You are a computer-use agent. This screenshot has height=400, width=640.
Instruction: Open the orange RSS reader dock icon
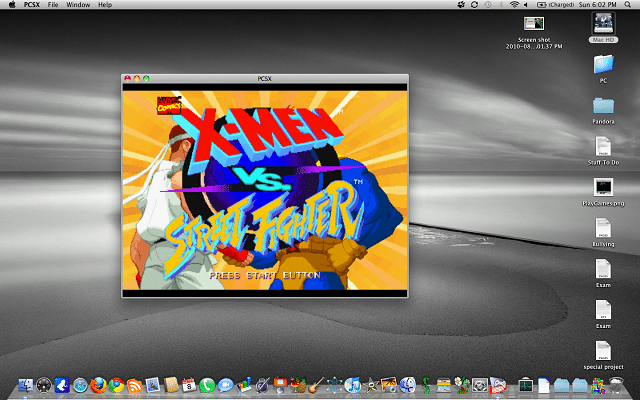tap(134, 385)
